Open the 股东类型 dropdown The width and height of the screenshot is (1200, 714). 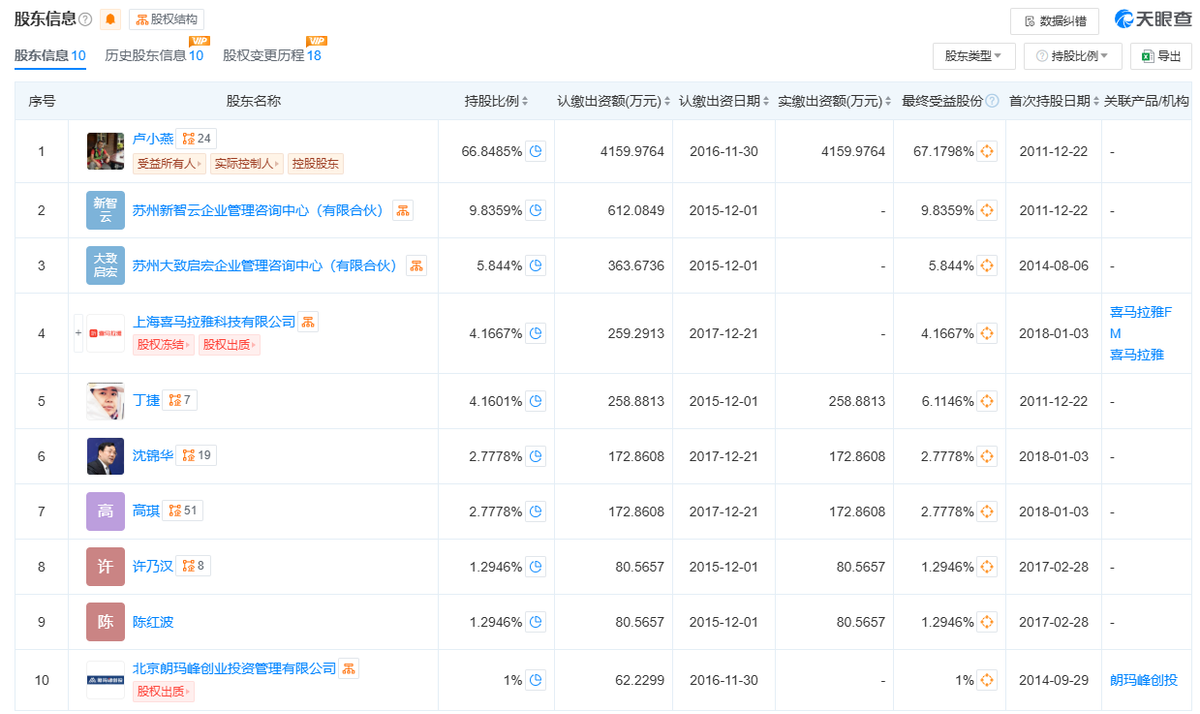coord(974,56)
